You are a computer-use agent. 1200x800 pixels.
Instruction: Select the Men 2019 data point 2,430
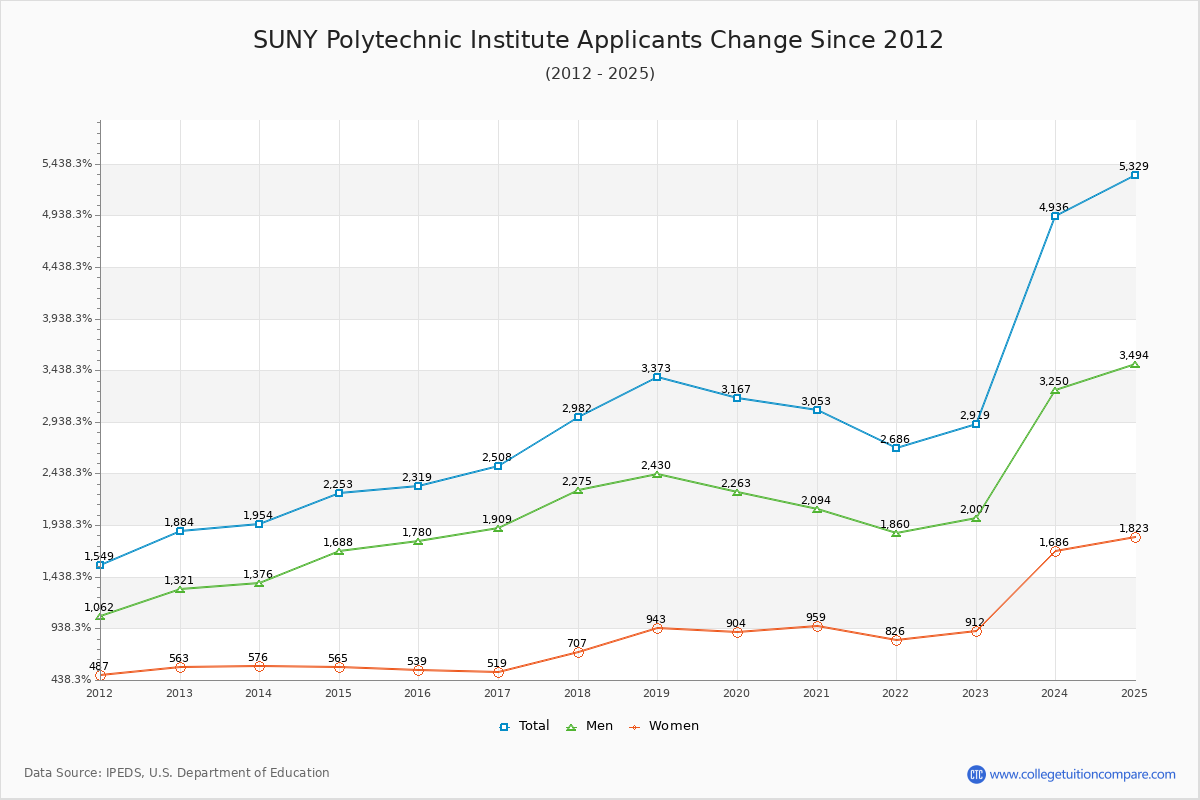[x=657, y=474]
